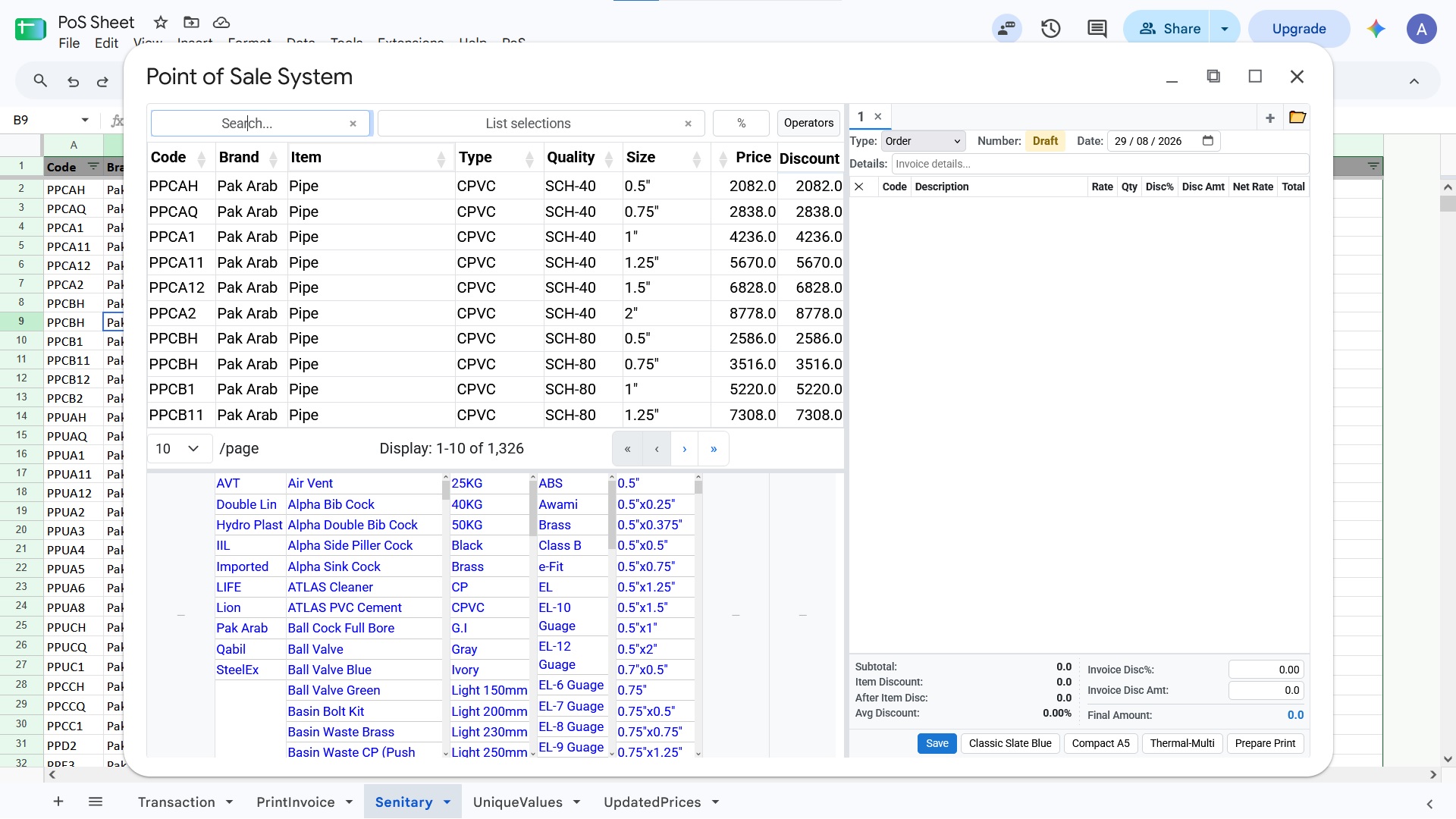1456x819 pixels.
Task: Sort the table by Quality column
Action: click(608, 158)
